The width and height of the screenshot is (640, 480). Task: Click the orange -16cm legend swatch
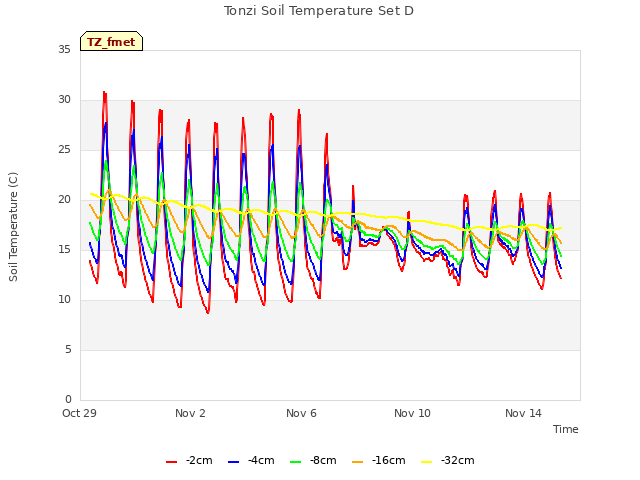pos(357,462)
